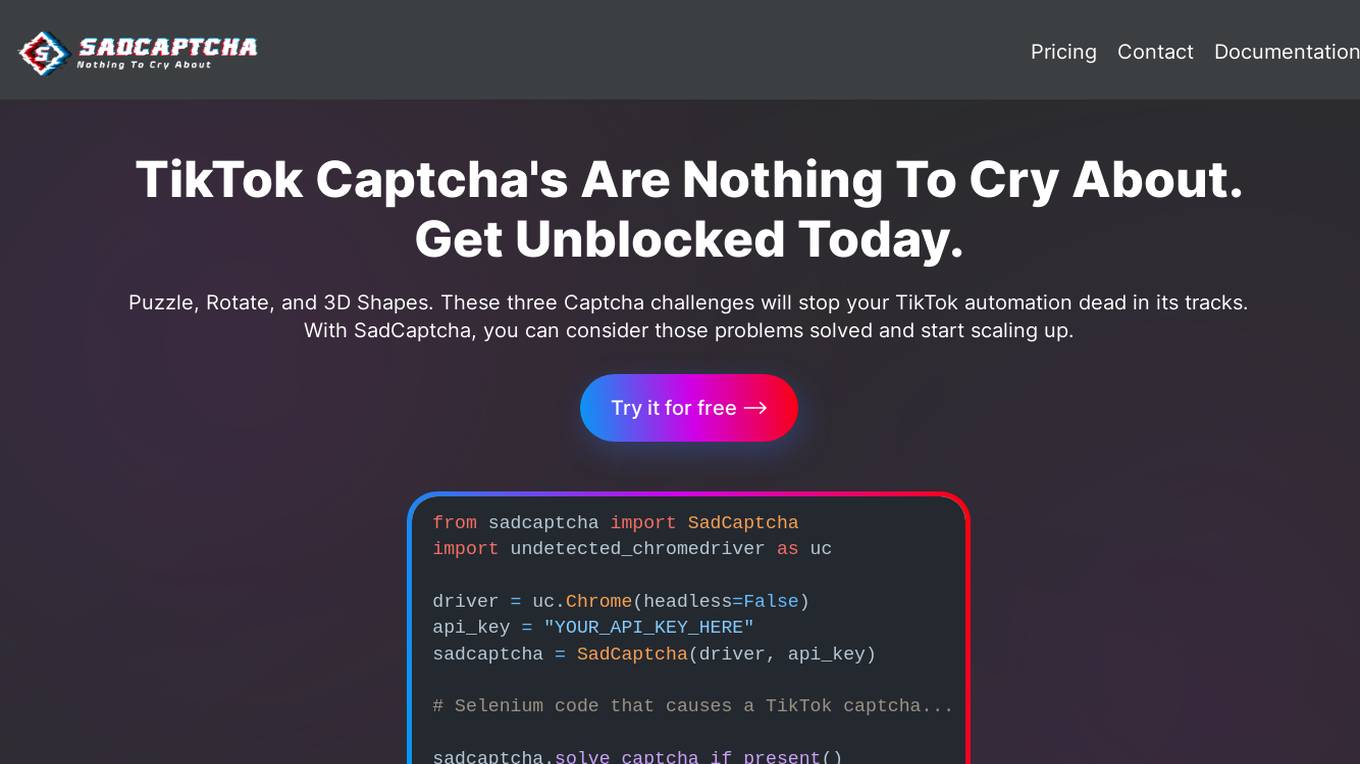The width and height of the screenshot is (1360, 764).
Task: Click the 'False' keyword in the code
Action: 771,601
